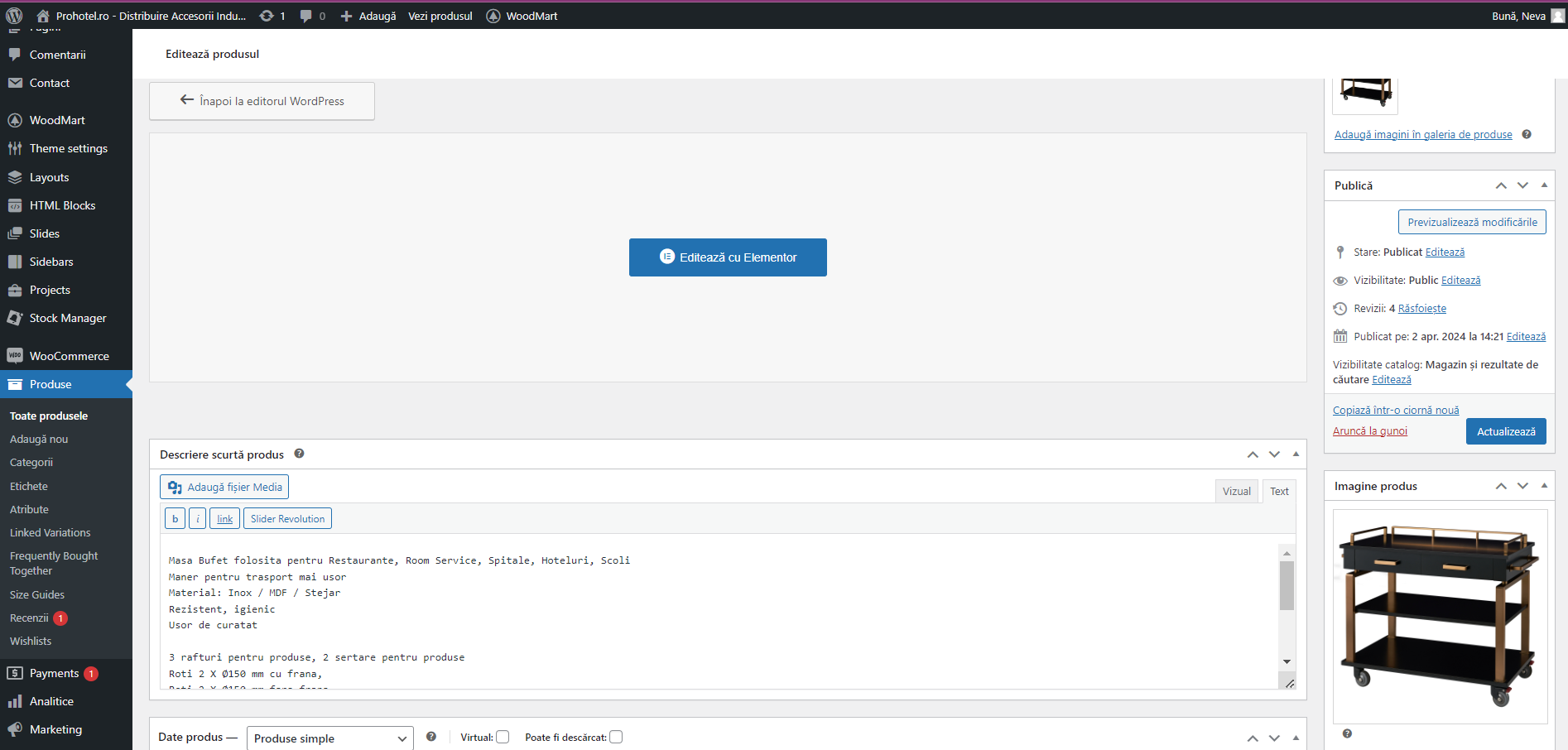Image resolution: width=1568 pixels, height=750 pixels.
Task: Click help icon next to Descriere scurtă produs
Action: (x=299, y=454)
